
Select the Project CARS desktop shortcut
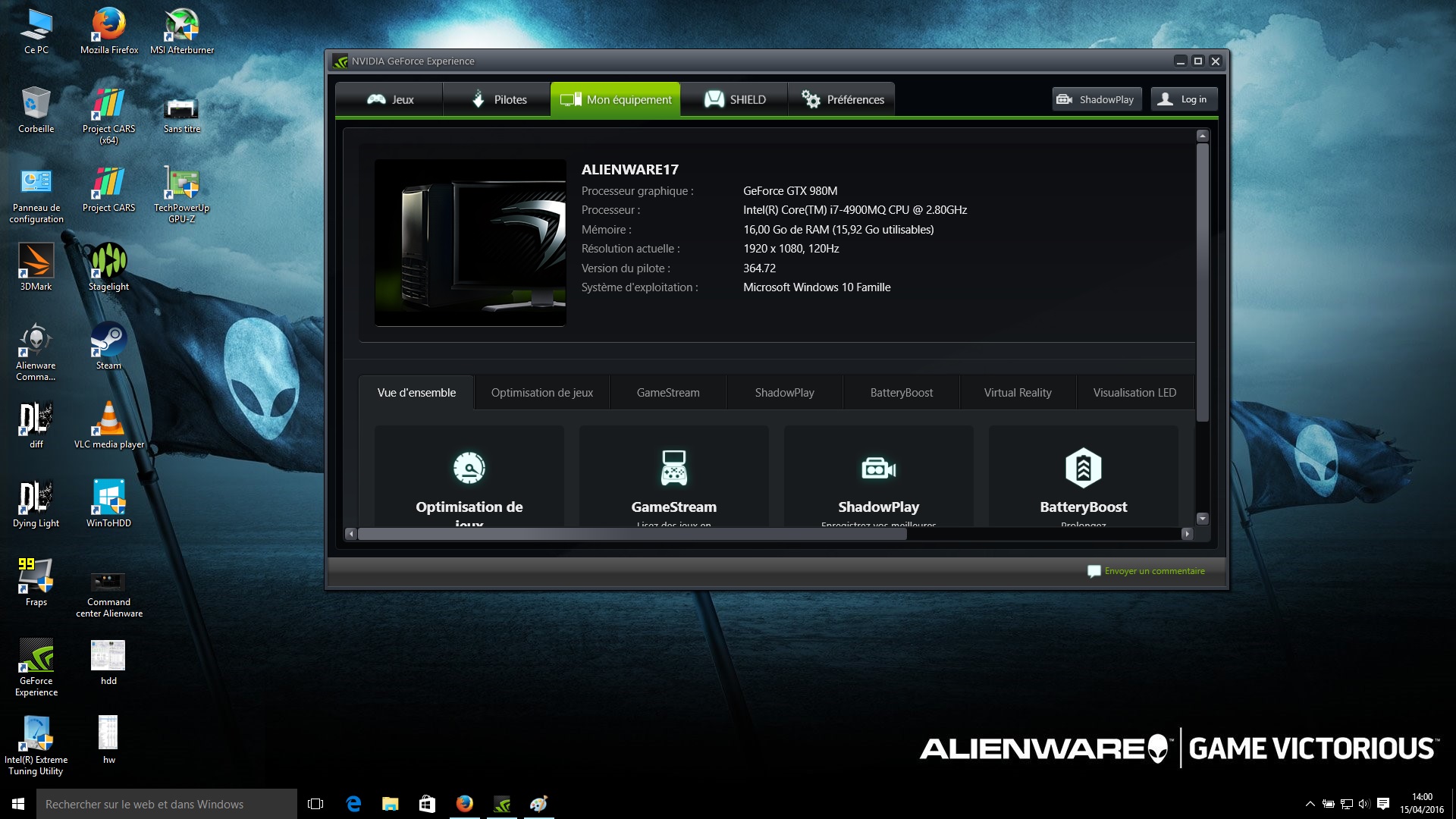pos(109,190)
